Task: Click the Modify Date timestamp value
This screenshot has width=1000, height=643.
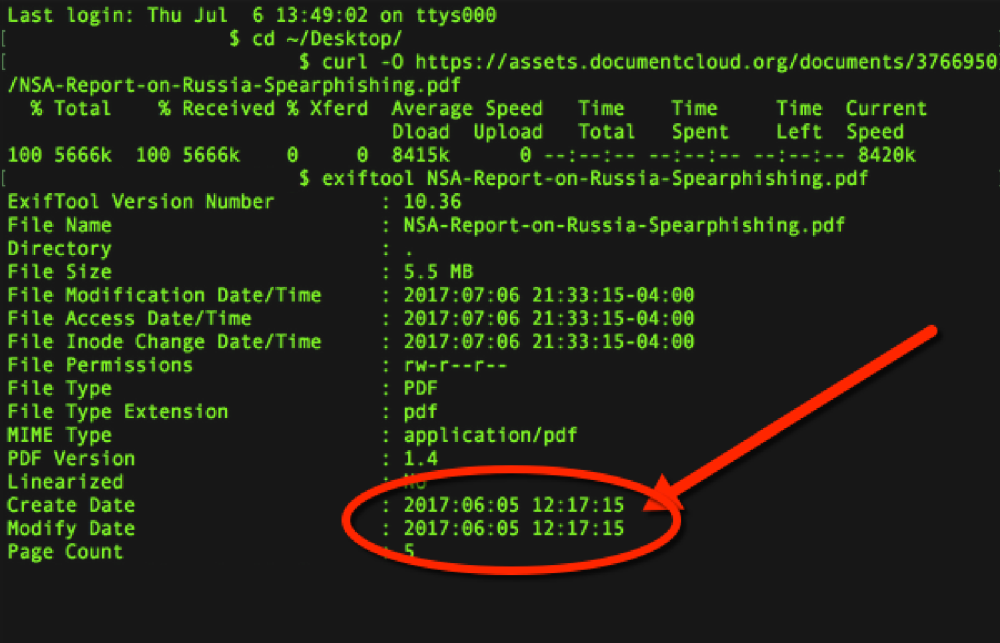Action: (x=514, y=528)
